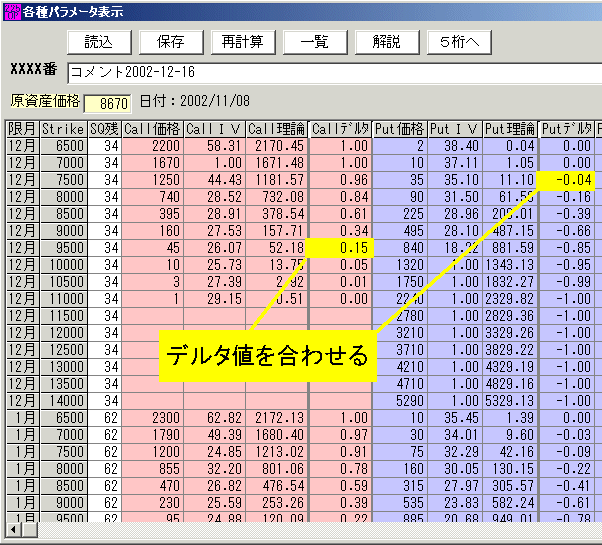Screen dimensions: 602x545
Task: Click January Put theoretical cell 130.15
Action: (510, 469)
